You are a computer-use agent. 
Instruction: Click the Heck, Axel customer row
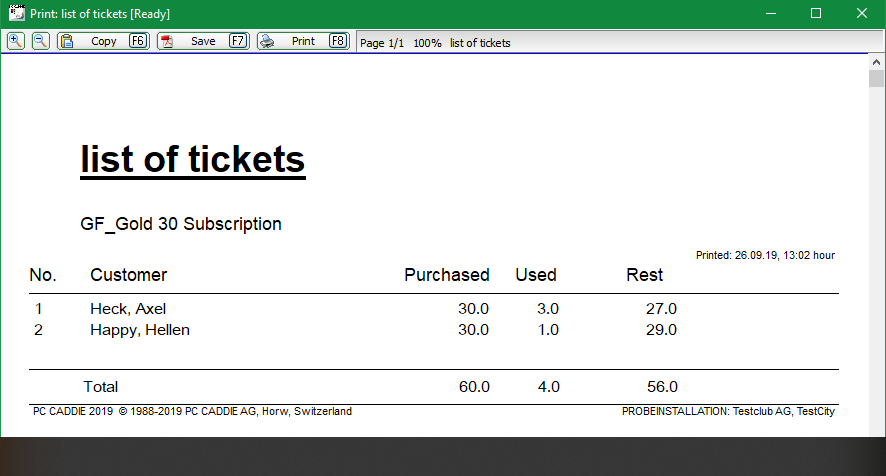coord(433,309)
